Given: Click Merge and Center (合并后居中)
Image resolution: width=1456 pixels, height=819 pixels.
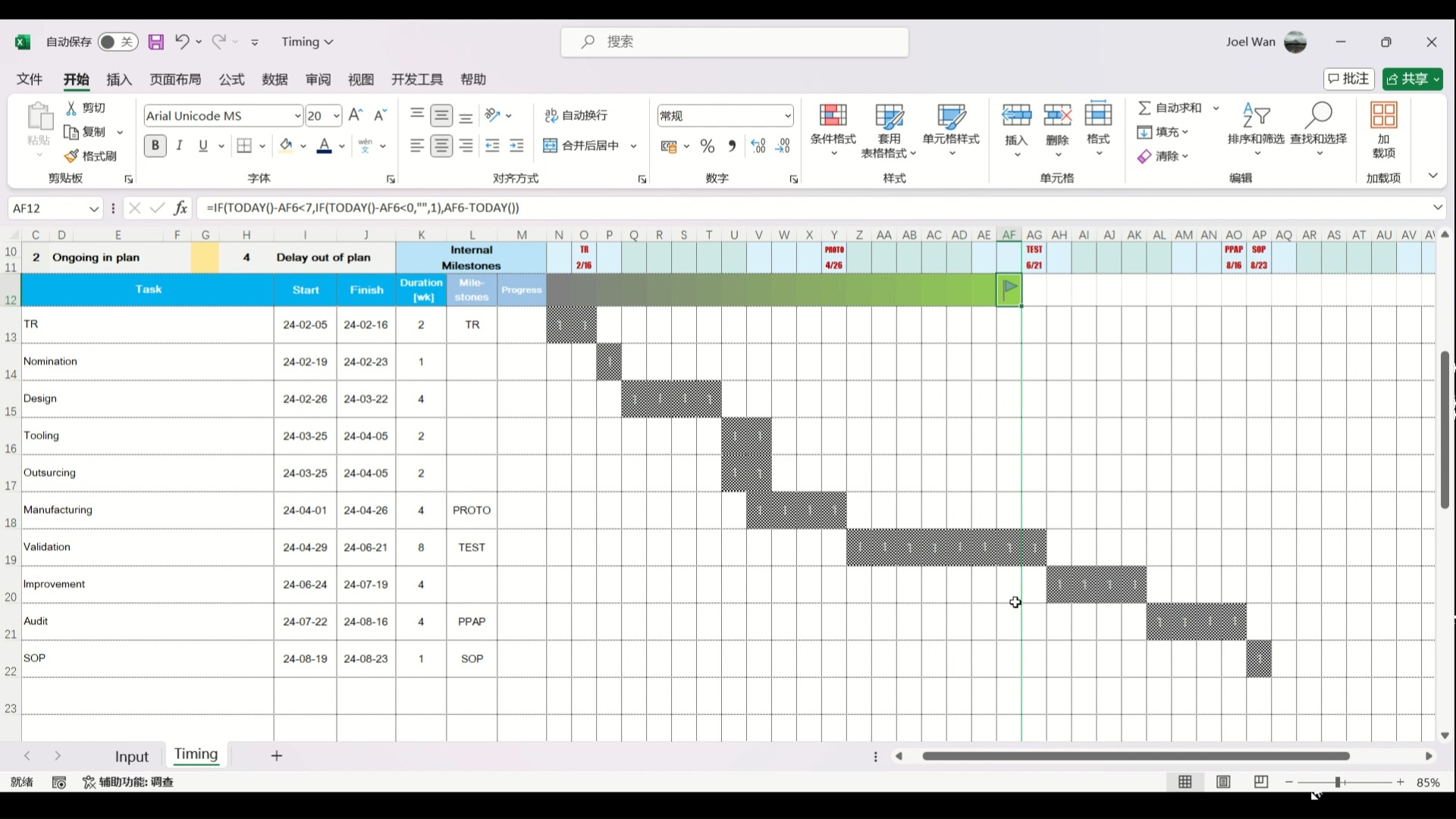Looking at the screenshot, I should coord(582,146).
